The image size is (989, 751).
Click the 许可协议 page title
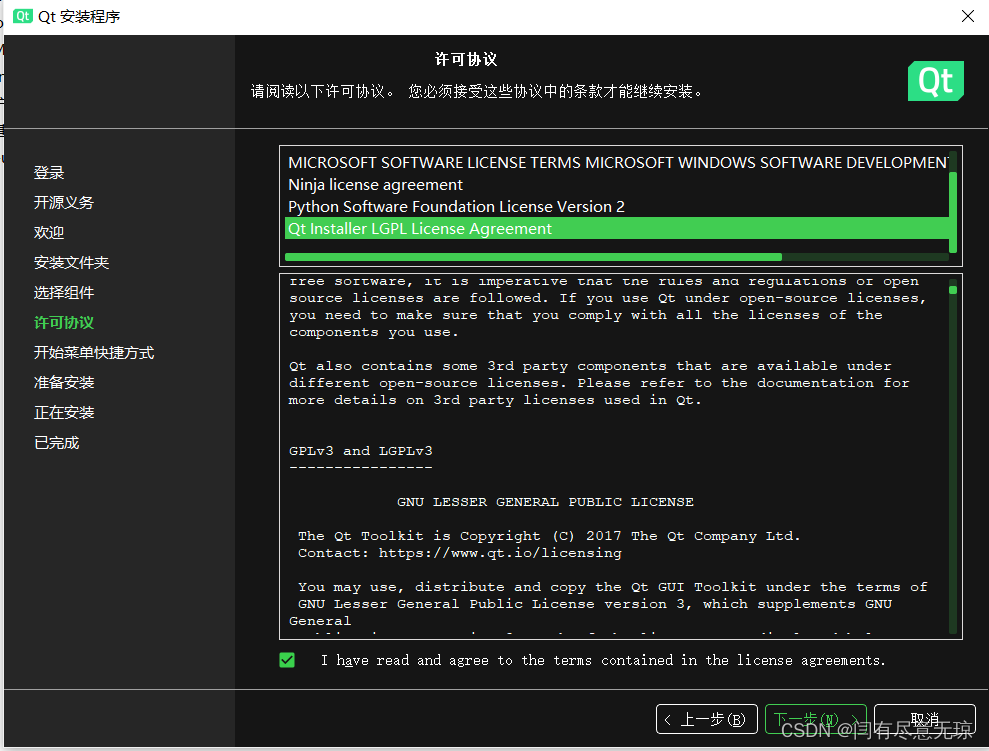pyautogui.click(x=466, y=59)
